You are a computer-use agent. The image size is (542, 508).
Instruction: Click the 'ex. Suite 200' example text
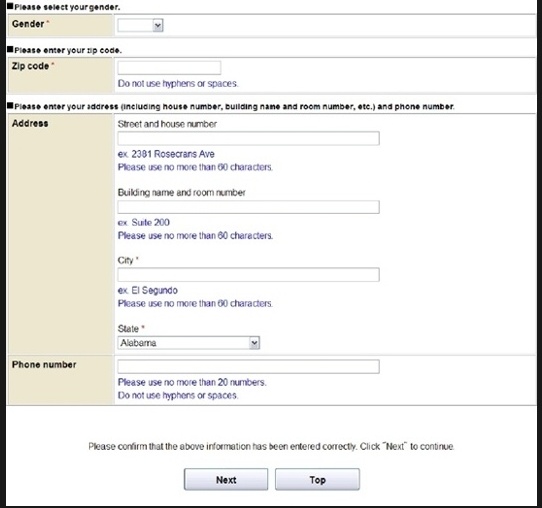click(x=143, y=222)
